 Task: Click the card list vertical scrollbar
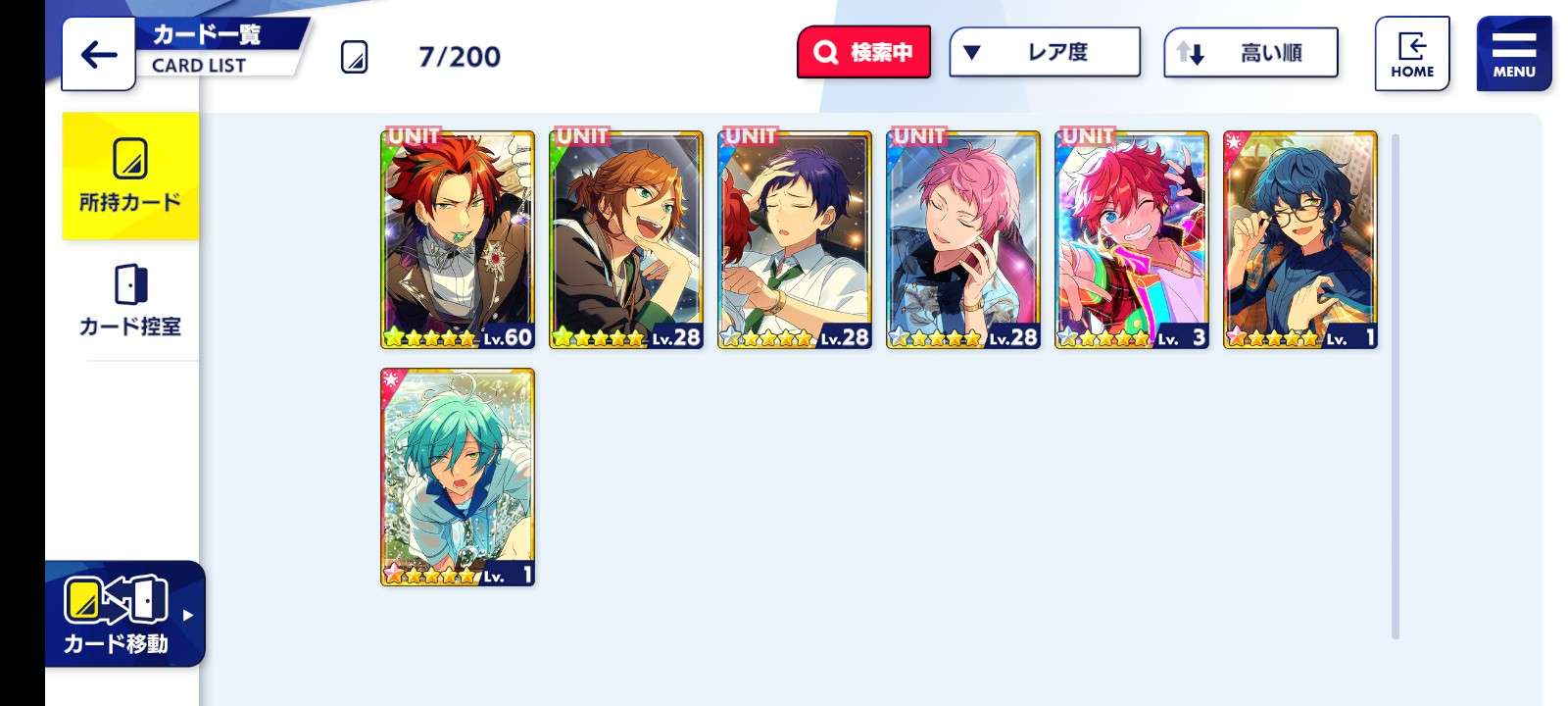coord(1396,386)
